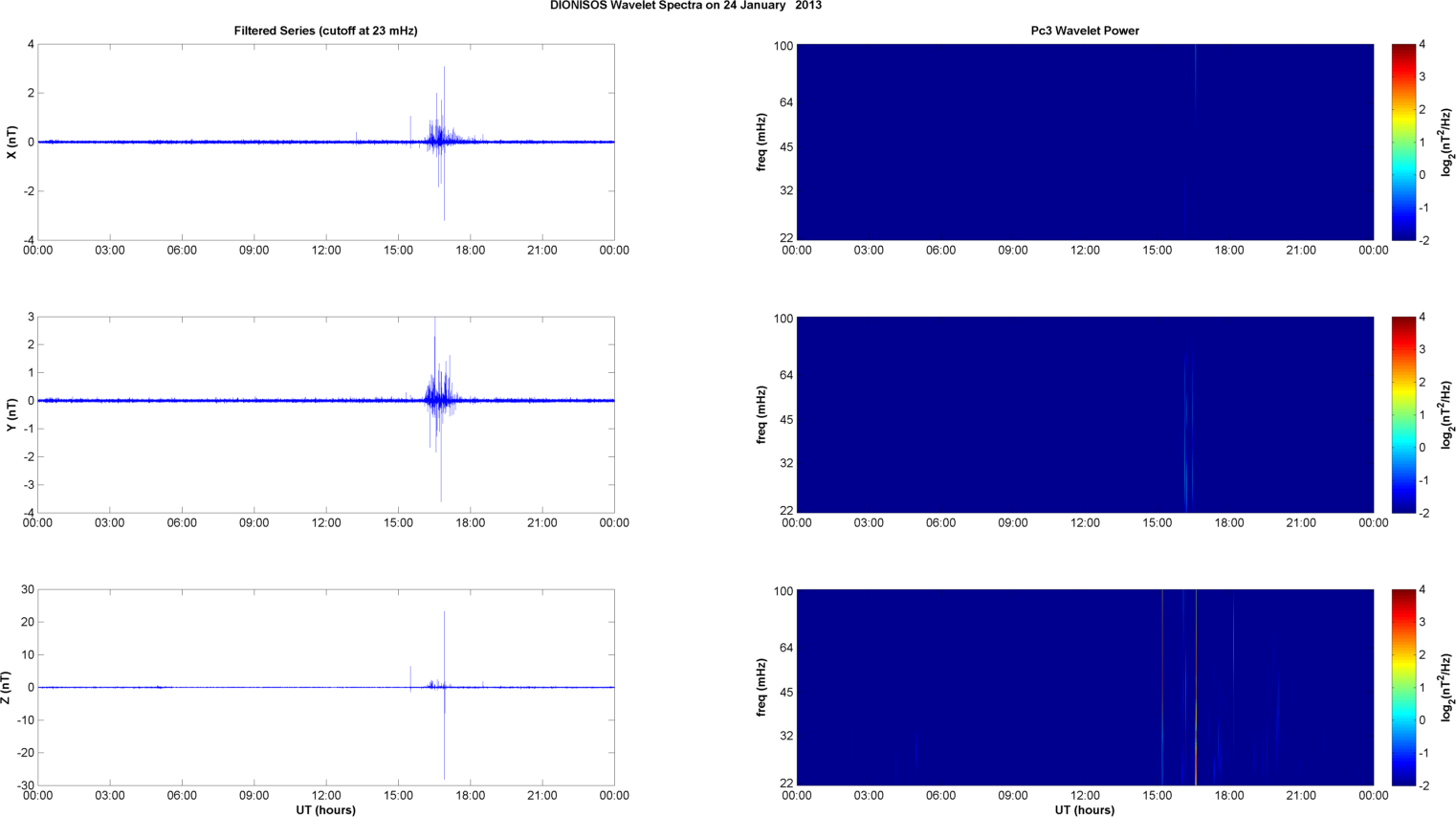1456x817 pixels.
Task: Click the '-20' tick on the Z plot y-axis
Action: tap(26, 753)
